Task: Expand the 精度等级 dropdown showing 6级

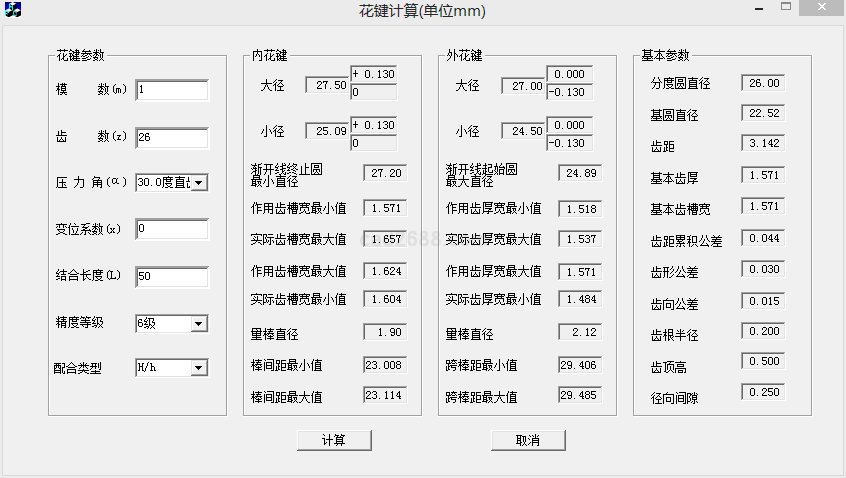Action: point(198,323)
